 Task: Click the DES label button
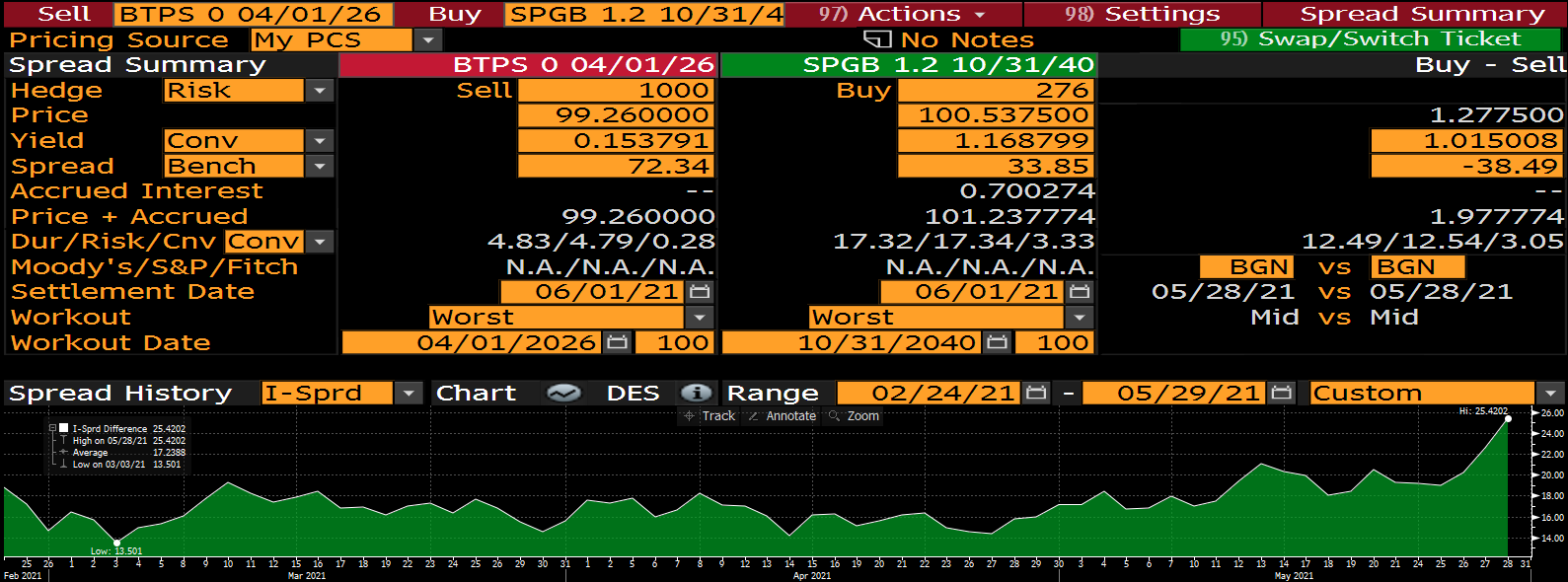(633, 393)
